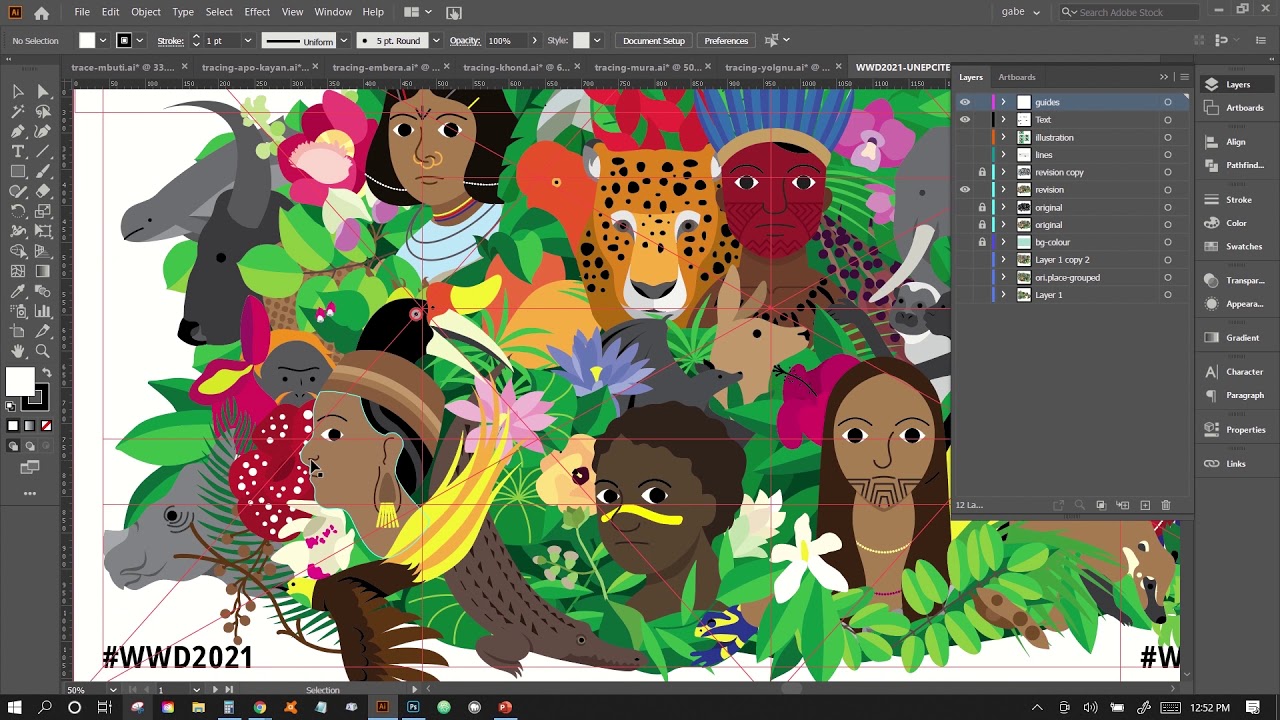Screen dimensions: 1280x720
Task: Open the stroke weight 1 pt dropdown
Action: coord(247,41)
